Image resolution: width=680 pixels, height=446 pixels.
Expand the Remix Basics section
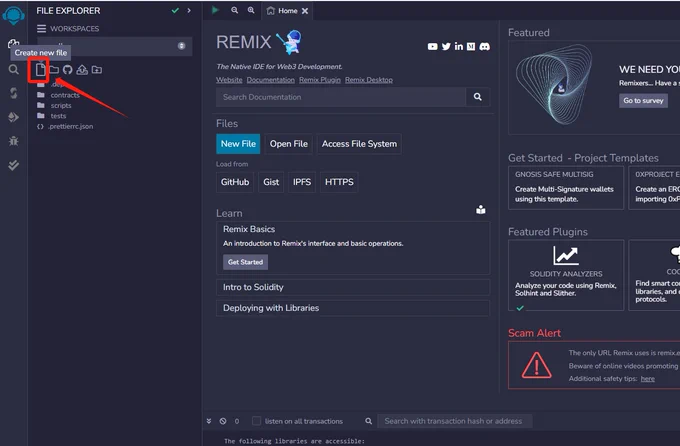249,229
